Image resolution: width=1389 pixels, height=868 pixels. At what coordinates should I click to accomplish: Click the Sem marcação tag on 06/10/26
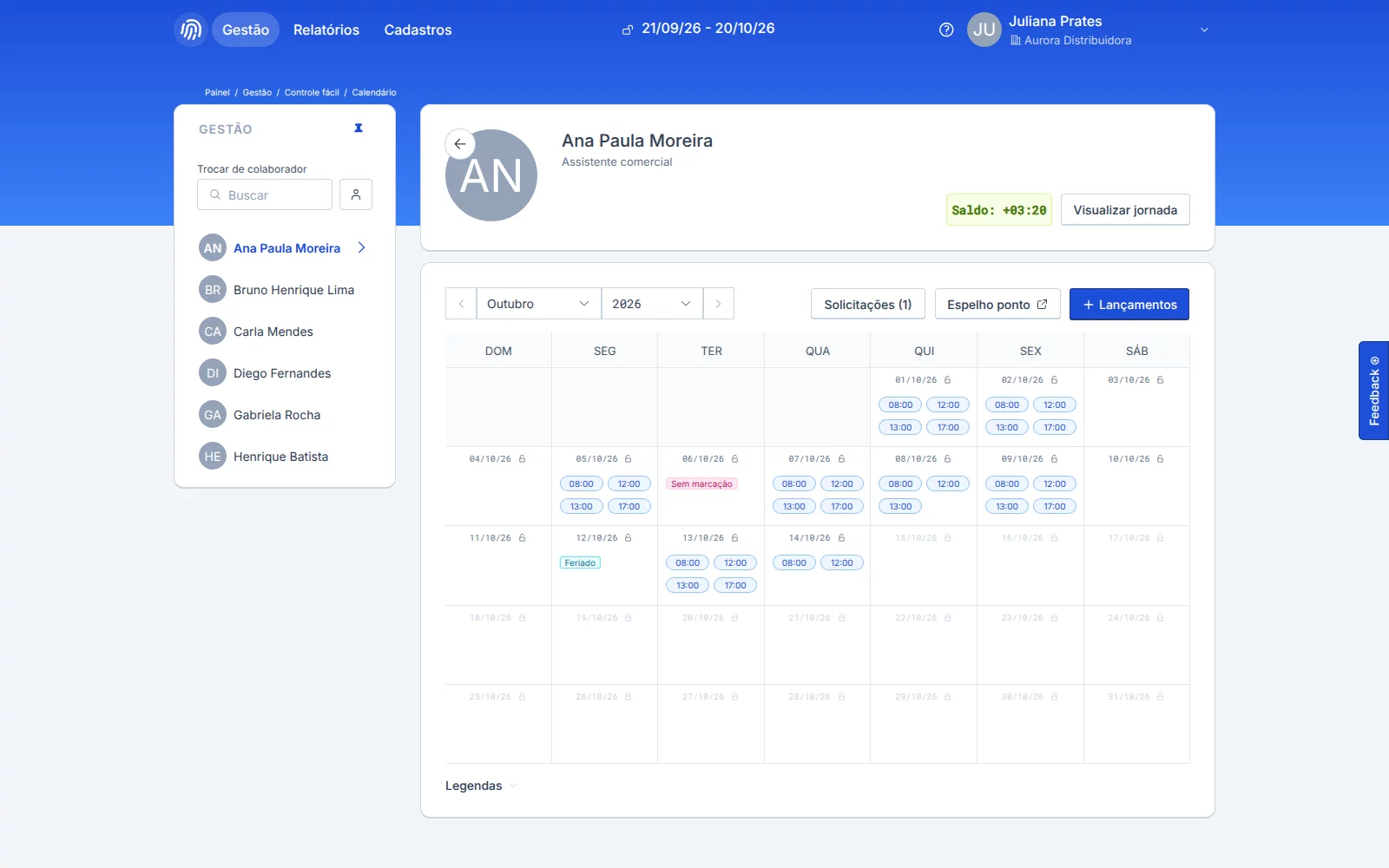coord(701,484)
